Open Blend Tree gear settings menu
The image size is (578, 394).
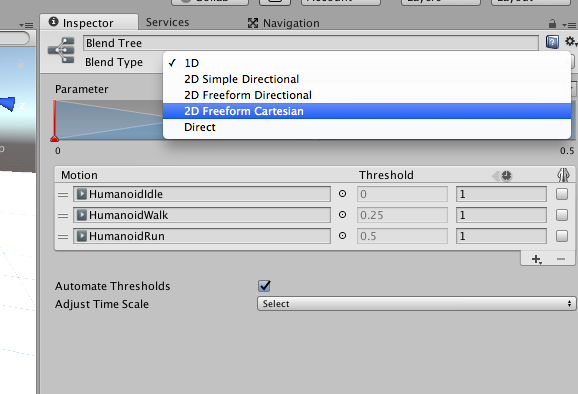tap(571, 42)
